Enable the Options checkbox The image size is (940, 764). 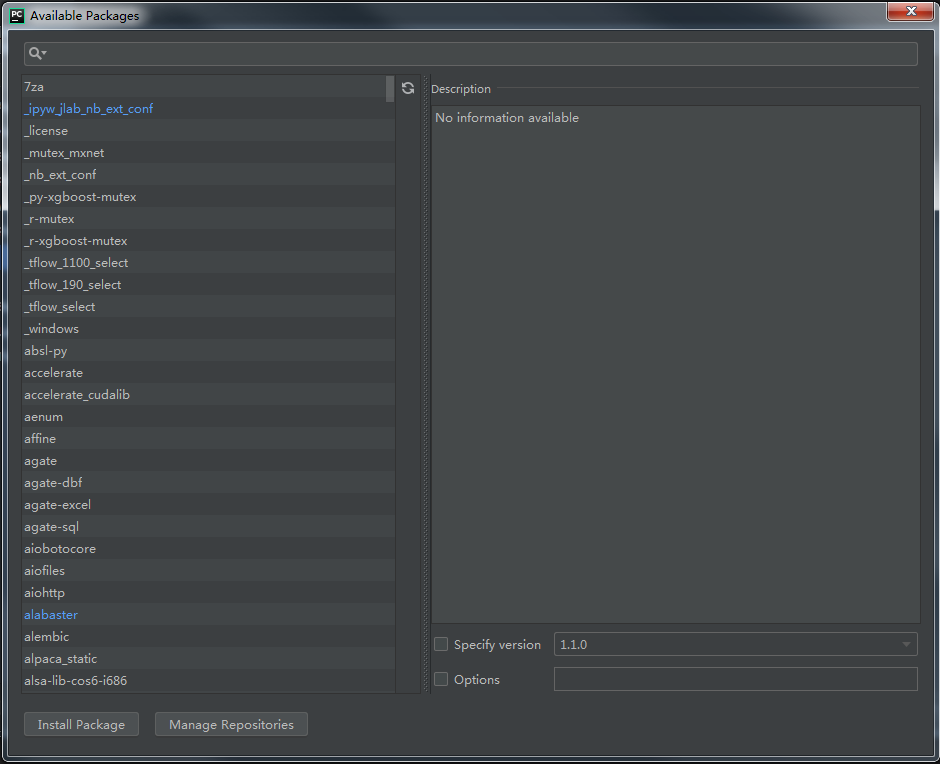click(441, 679)
